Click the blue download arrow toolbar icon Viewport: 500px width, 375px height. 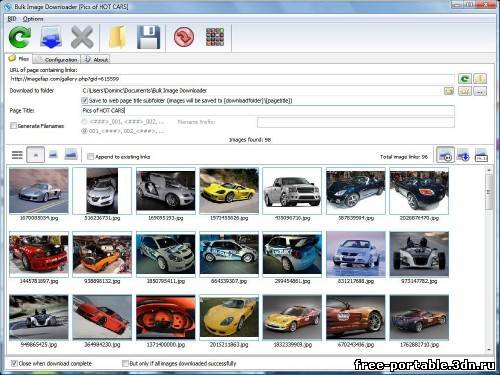(x=51, y=37)
